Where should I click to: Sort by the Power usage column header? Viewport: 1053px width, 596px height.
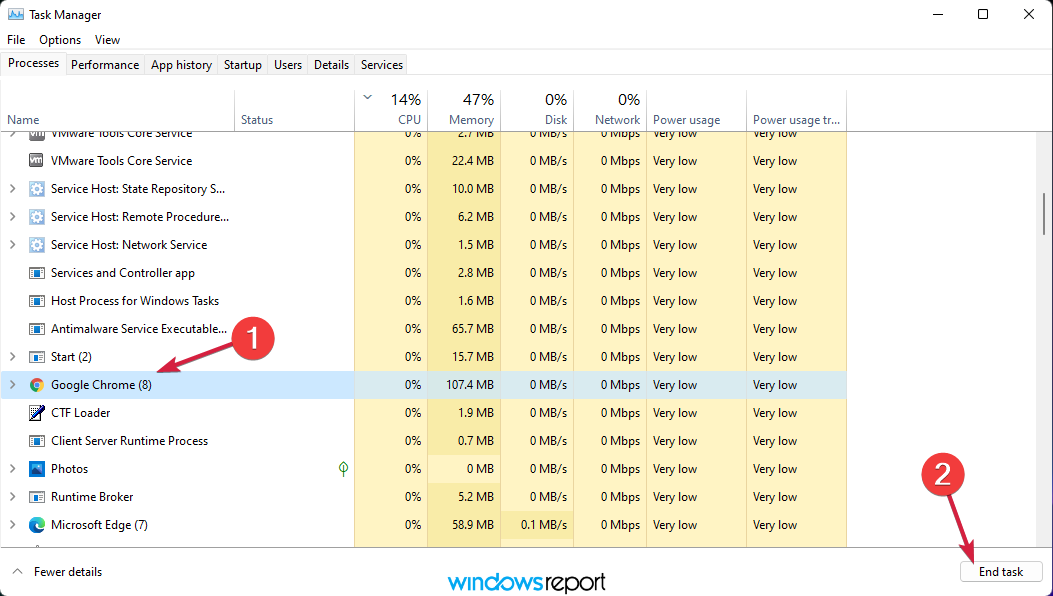pos(696,111)
